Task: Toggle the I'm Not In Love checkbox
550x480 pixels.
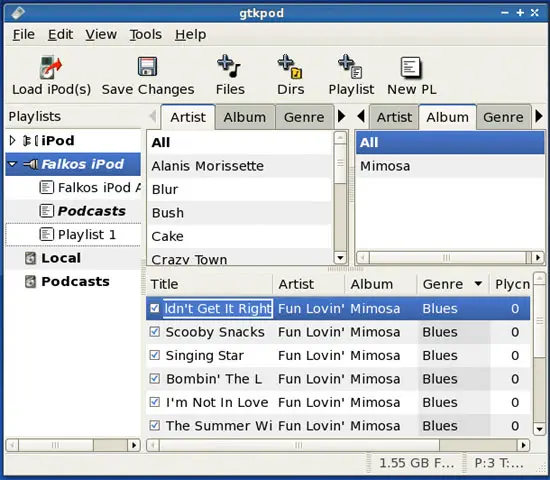Action: tap(155, 402)
